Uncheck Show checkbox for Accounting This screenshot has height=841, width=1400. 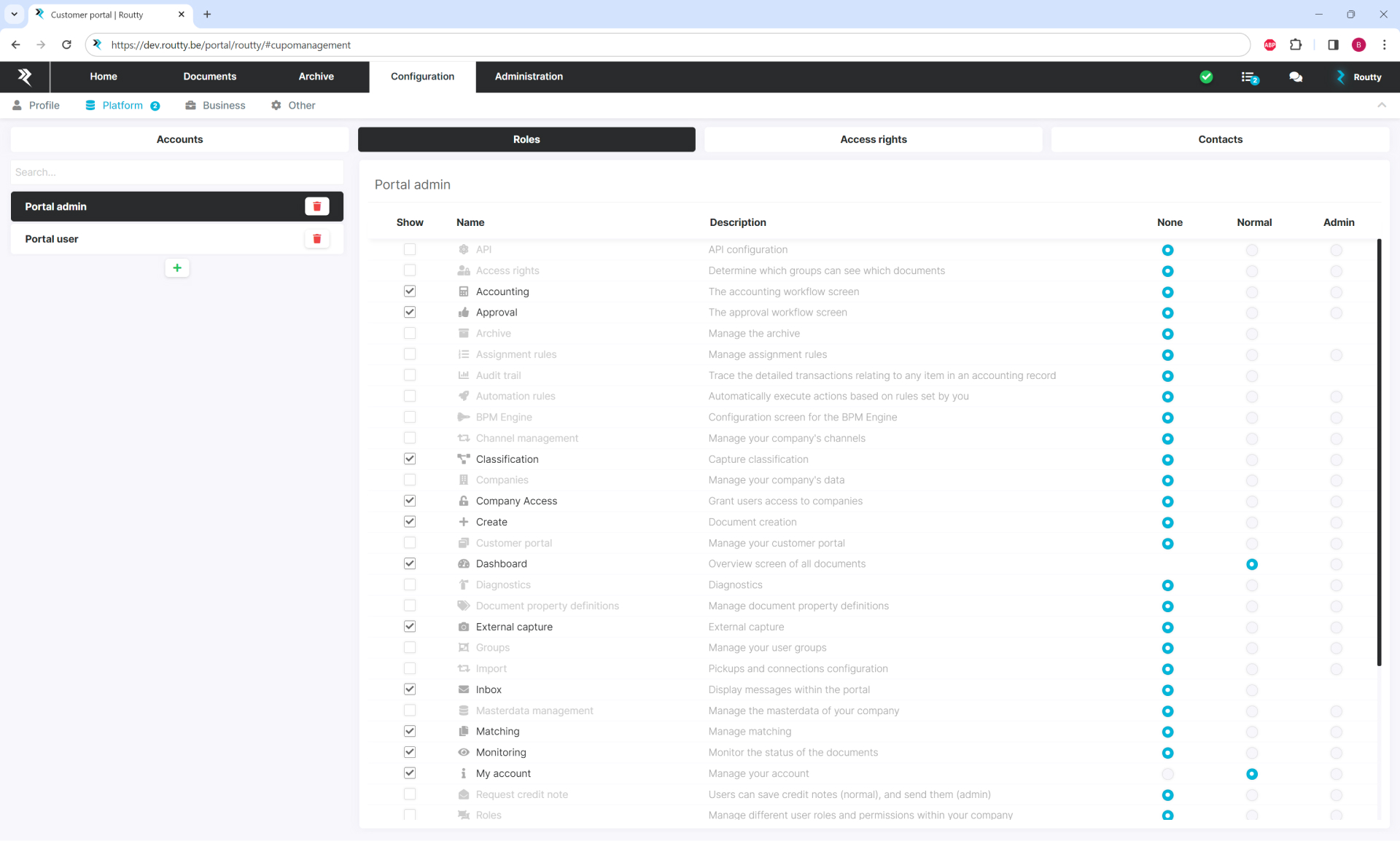410,292
